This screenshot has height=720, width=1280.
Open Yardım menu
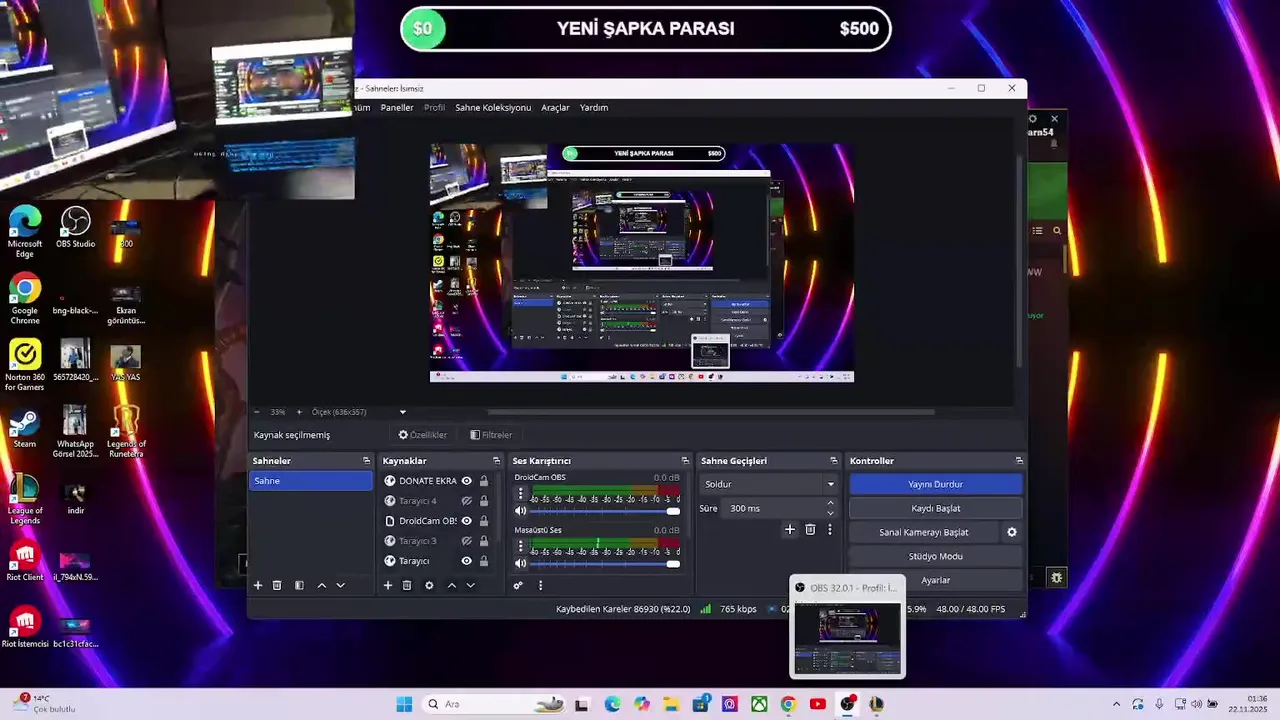594,108
